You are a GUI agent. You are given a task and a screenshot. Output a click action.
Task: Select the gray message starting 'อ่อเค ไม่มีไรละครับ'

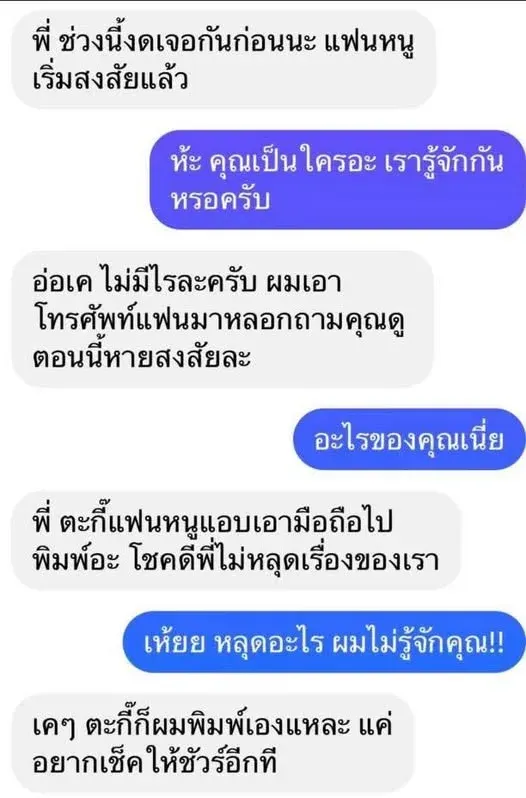(222, 320)
